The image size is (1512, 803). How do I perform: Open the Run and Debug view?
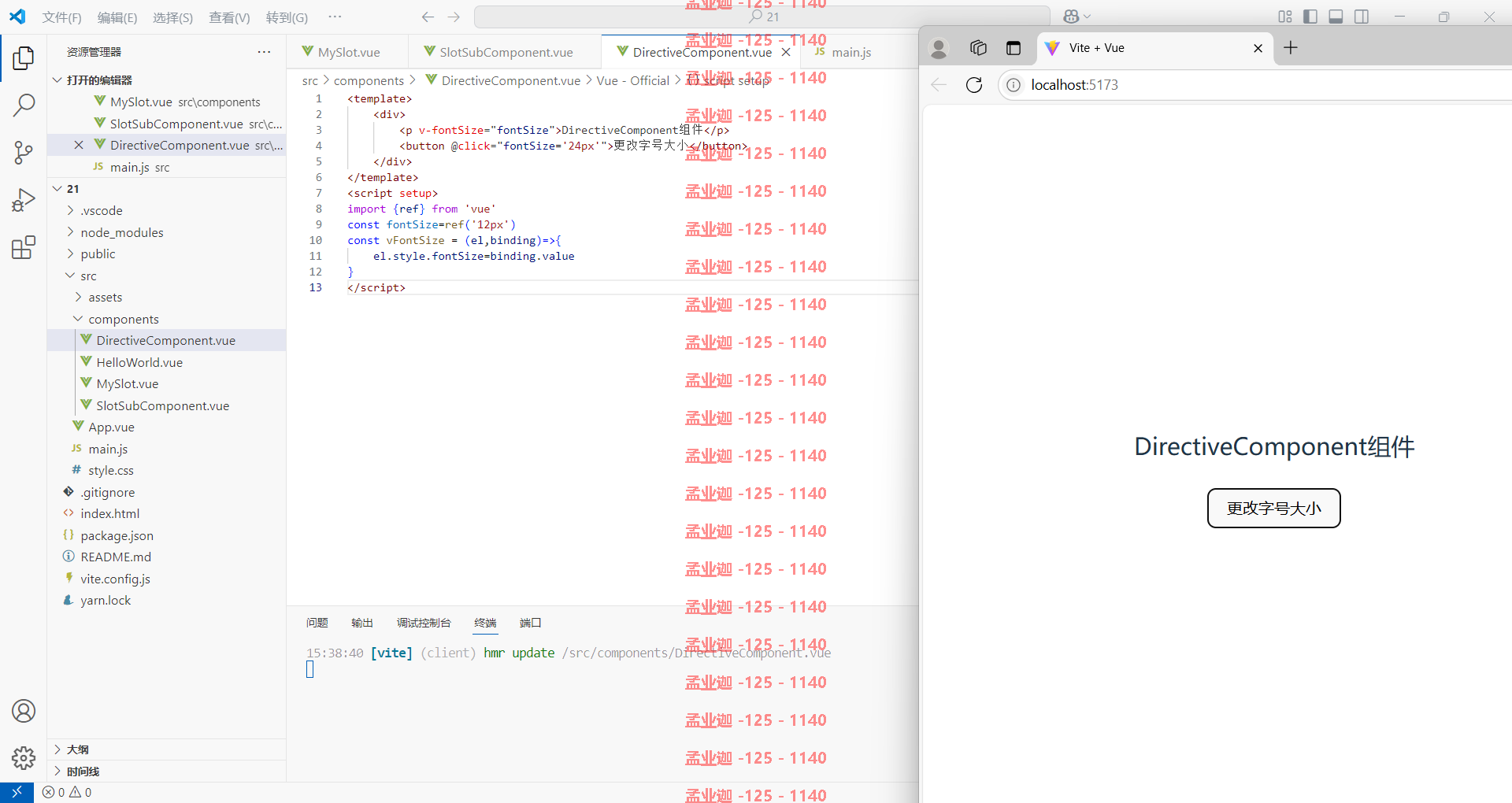tap(24, 200)
